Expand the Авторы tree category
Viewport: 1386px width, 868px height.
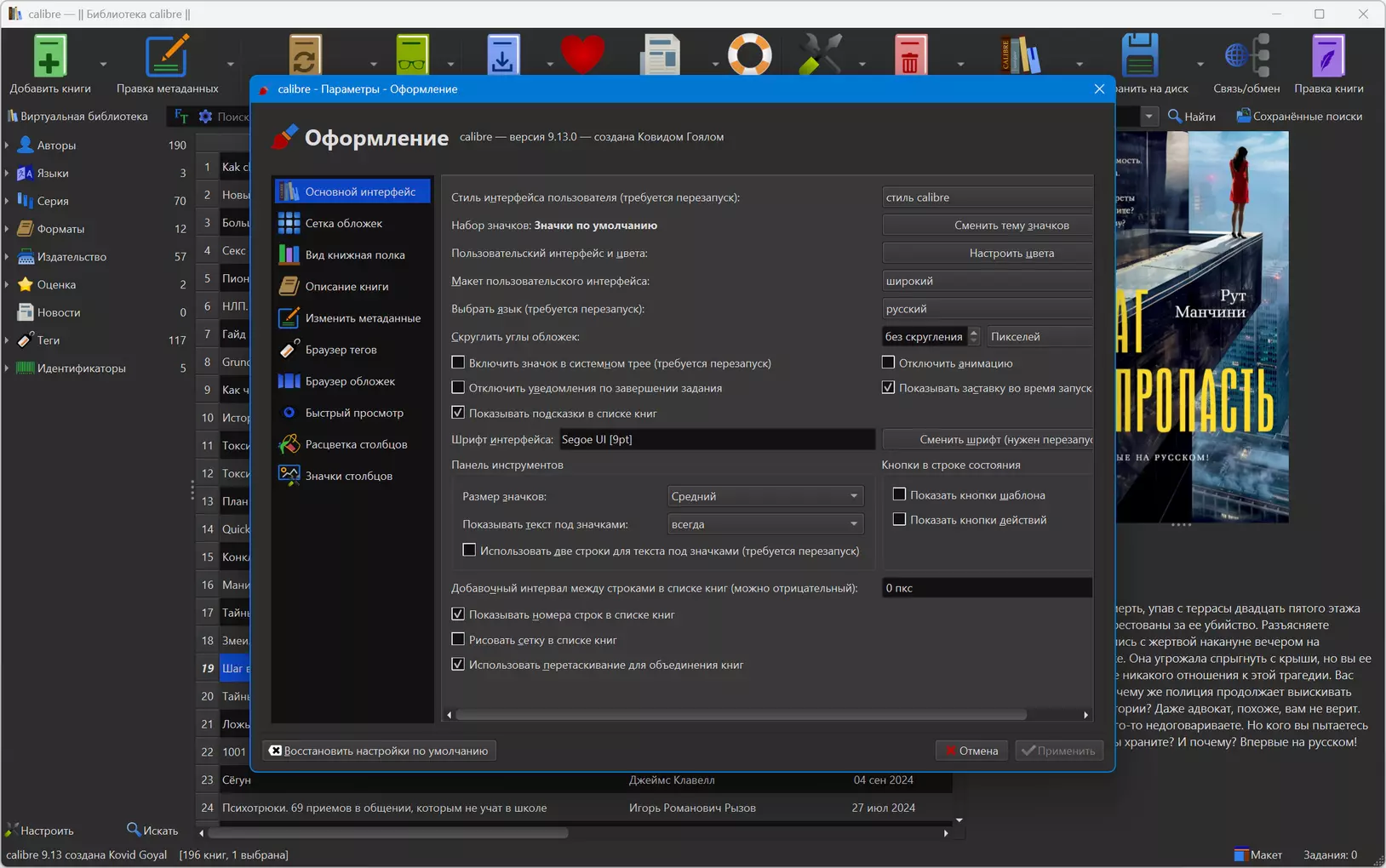tap(7, 146)
